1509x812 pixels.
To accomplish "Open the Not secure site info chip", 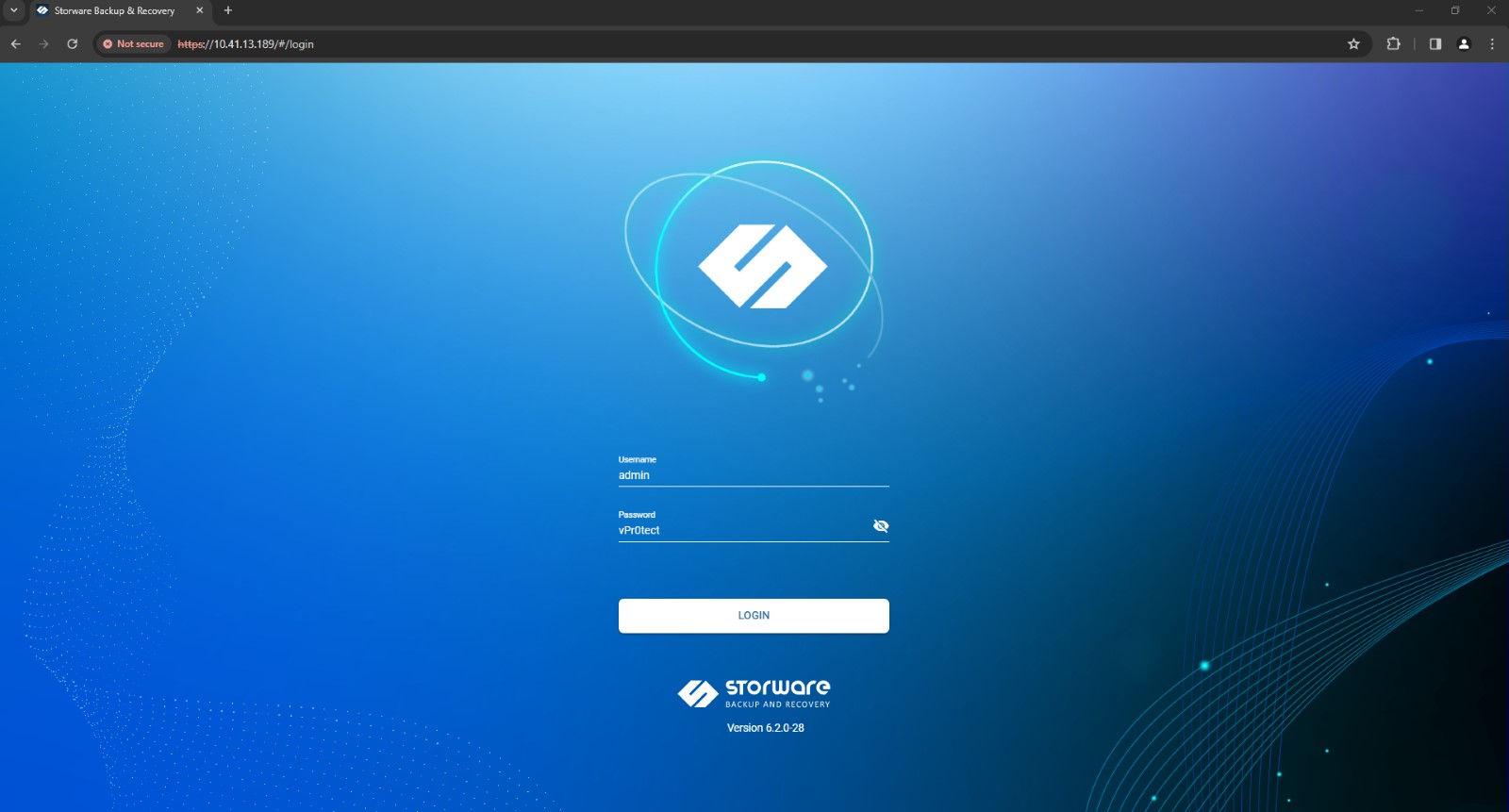I will point(133,44).
